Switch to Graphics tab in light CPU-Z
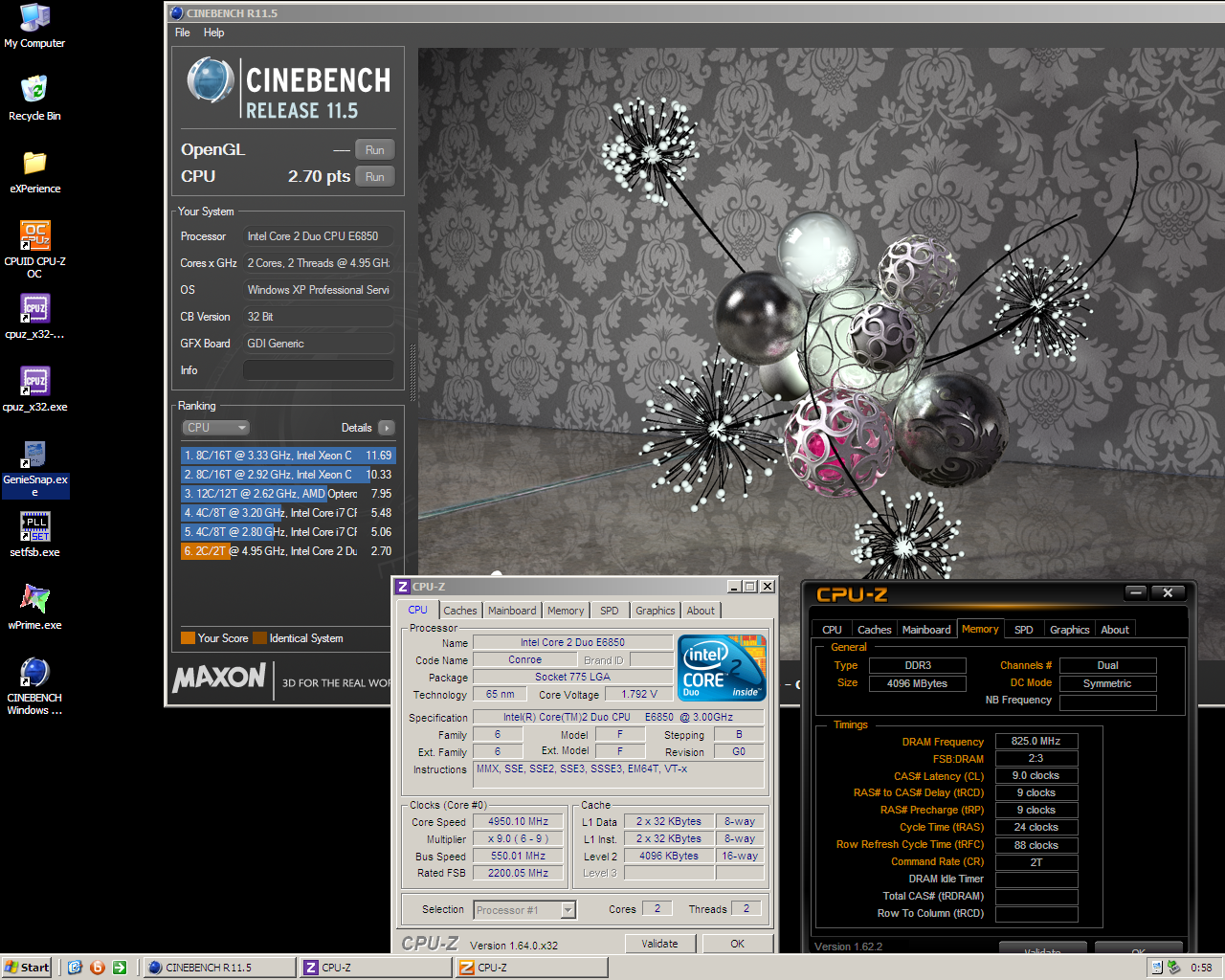 pos(656,611)
